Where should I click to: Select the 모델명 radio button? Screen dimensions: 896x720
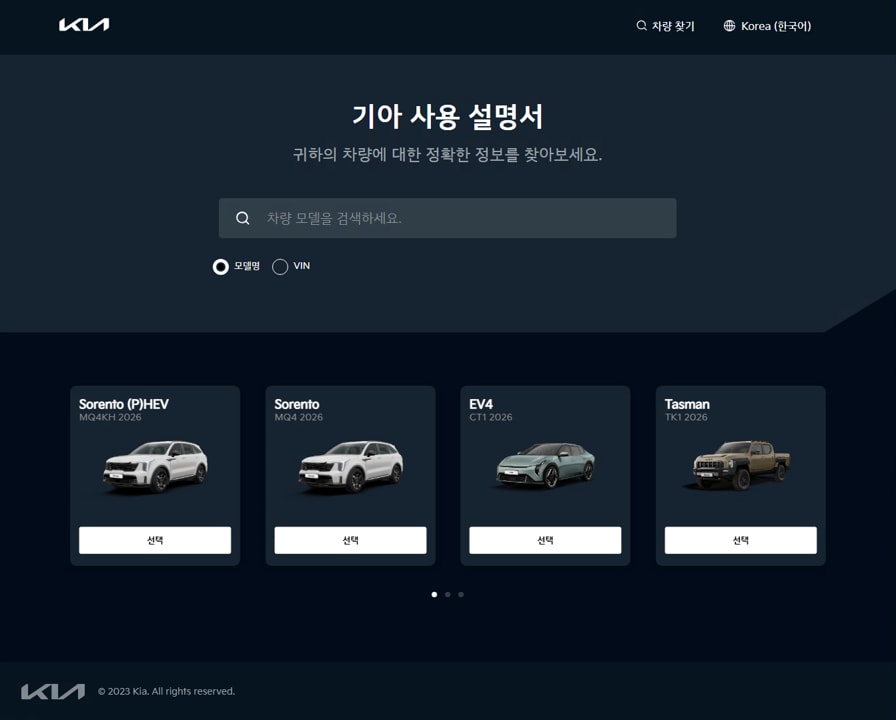click(x=221, y=267)
